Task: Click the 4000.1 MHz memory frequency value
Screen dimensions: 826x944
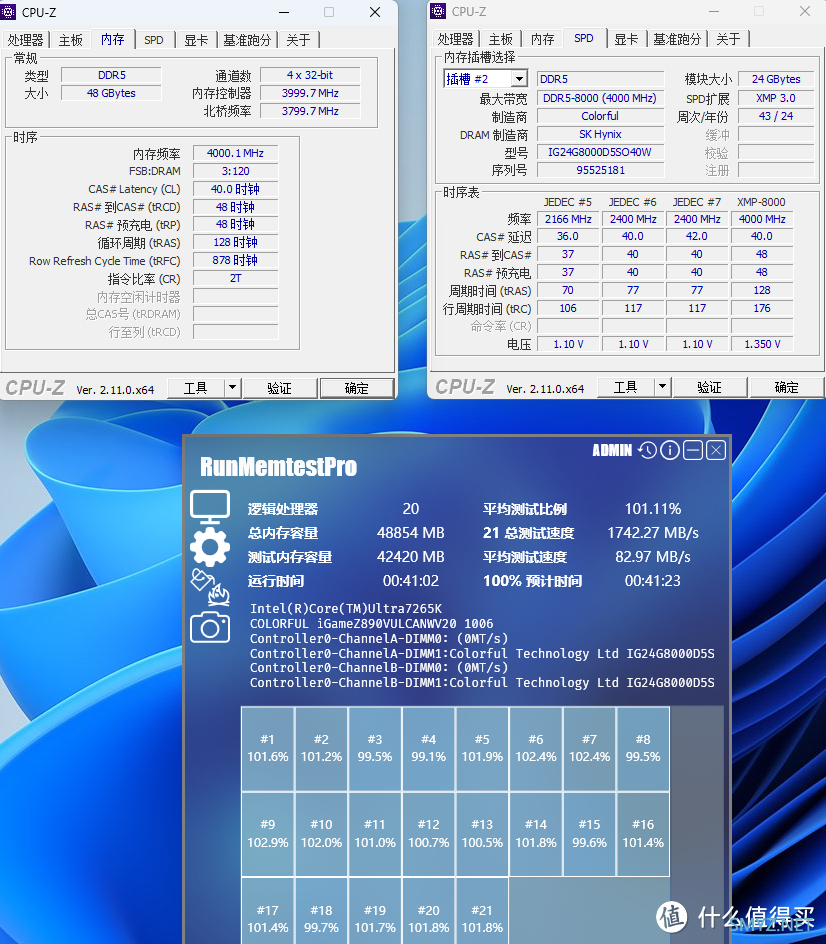Action: coord(235,153)
